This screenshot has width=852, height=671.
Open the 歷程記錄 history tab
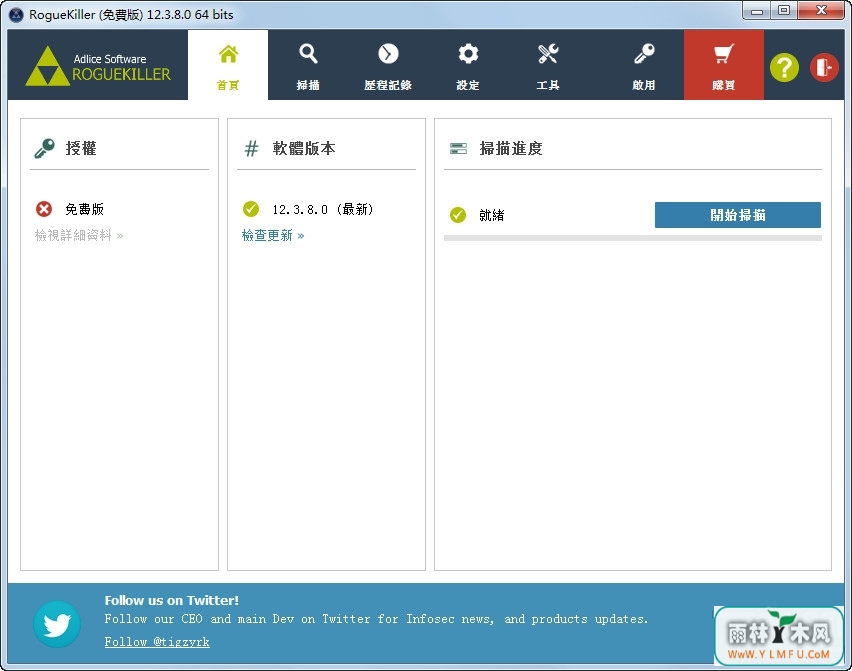click(x=388, y=65)
